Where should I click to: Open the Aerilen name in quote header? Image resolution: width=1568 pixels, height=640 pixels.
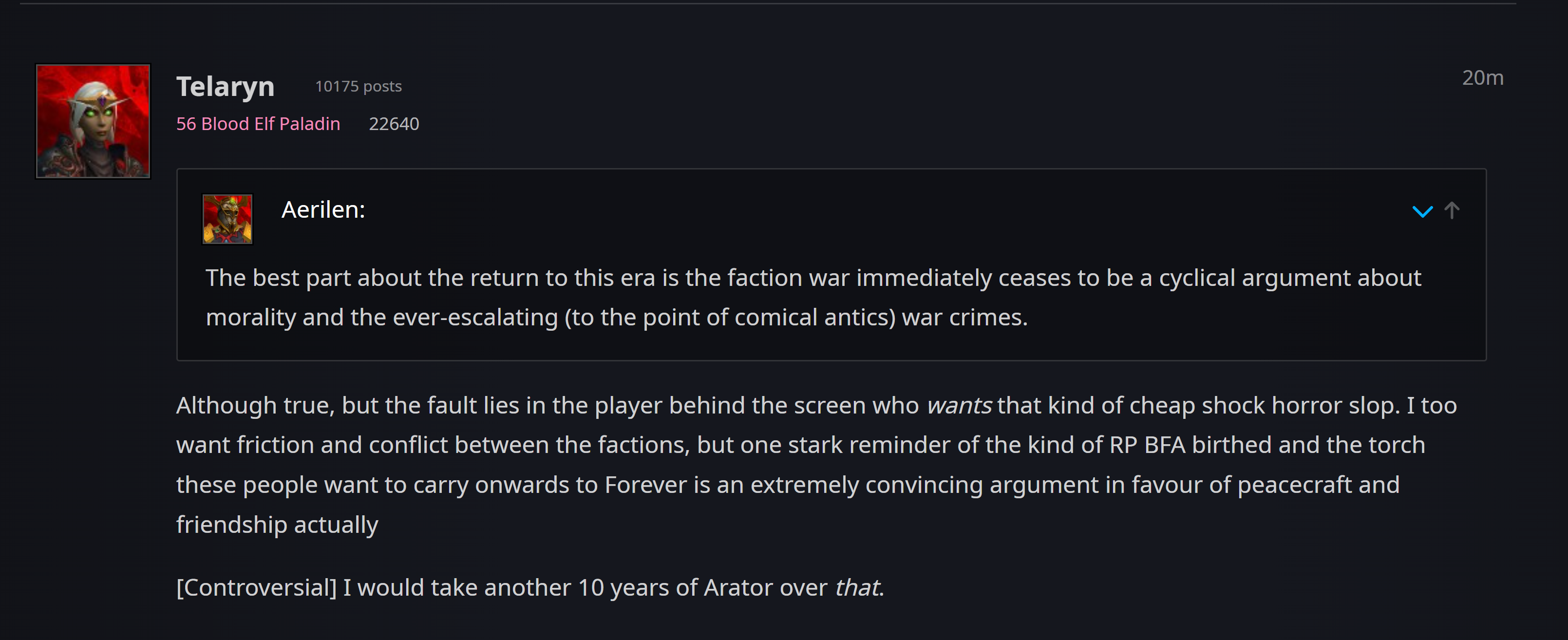pyautogui.click(x=323, y=209)
